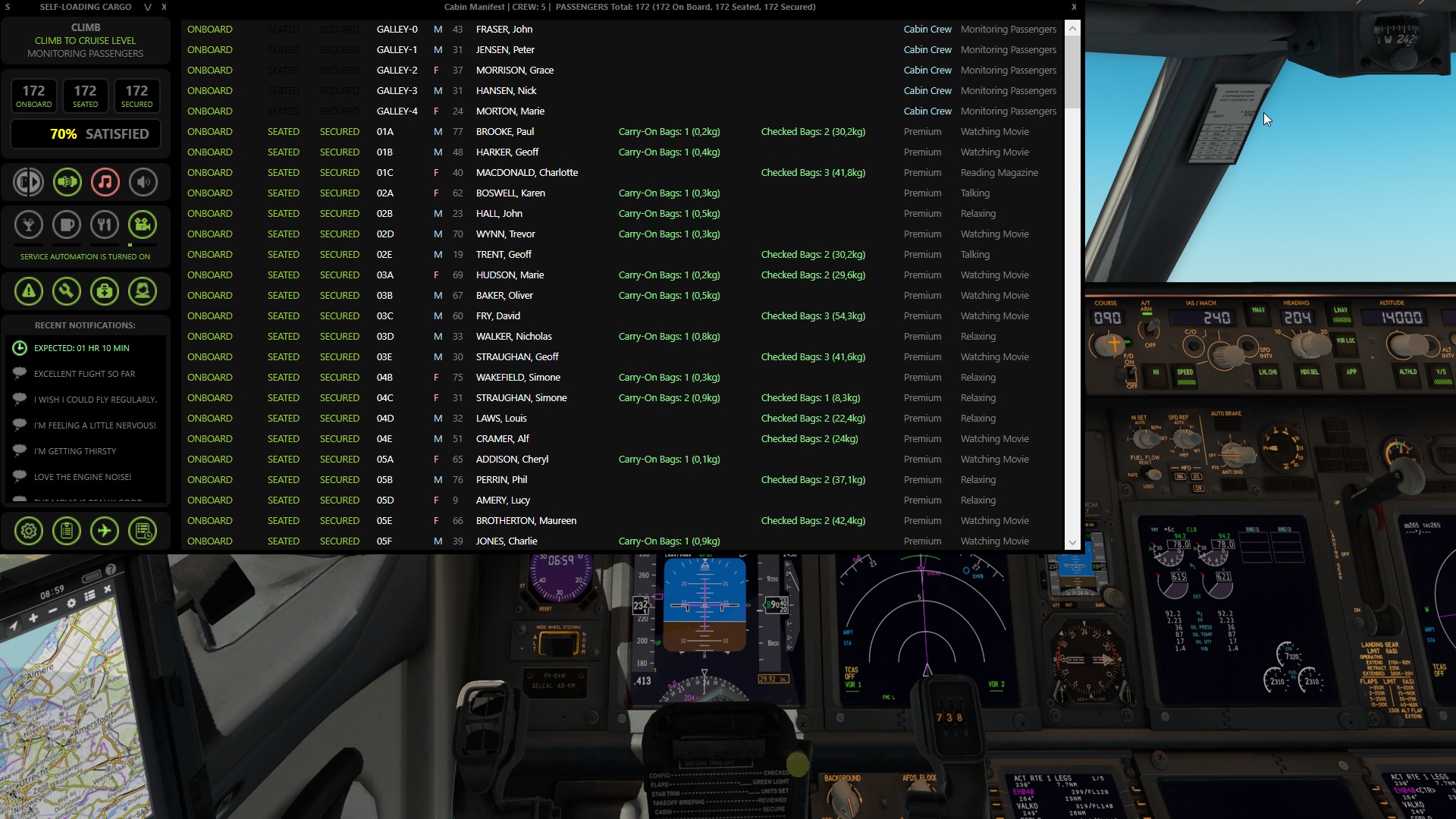Toggle the gray speaker sound button
The image size is (1456, 819).
click(143, 182)
